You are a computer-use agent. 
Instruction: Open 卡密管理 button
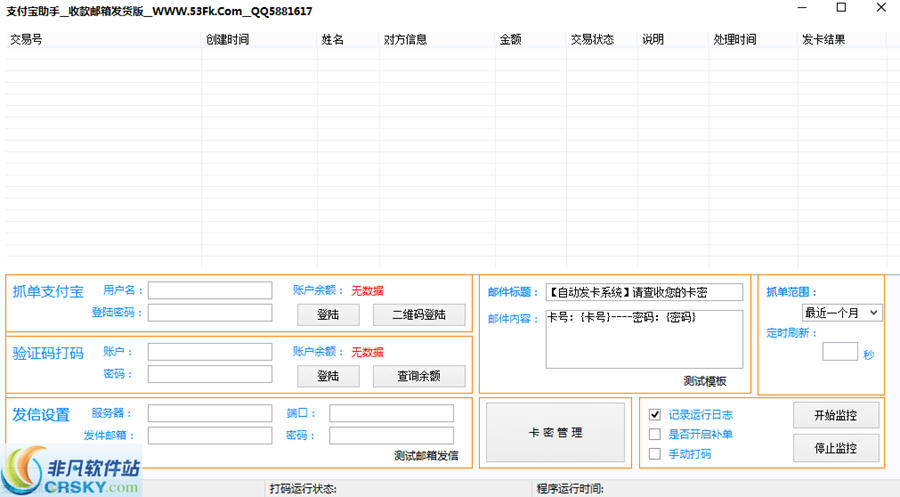[555, 432]
